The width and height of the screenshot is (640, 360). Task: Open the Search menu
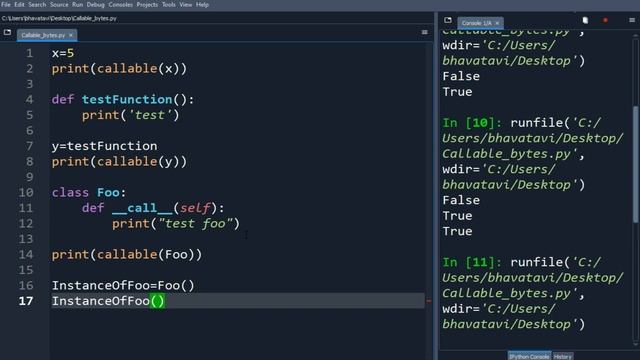[x=37, y=5]
